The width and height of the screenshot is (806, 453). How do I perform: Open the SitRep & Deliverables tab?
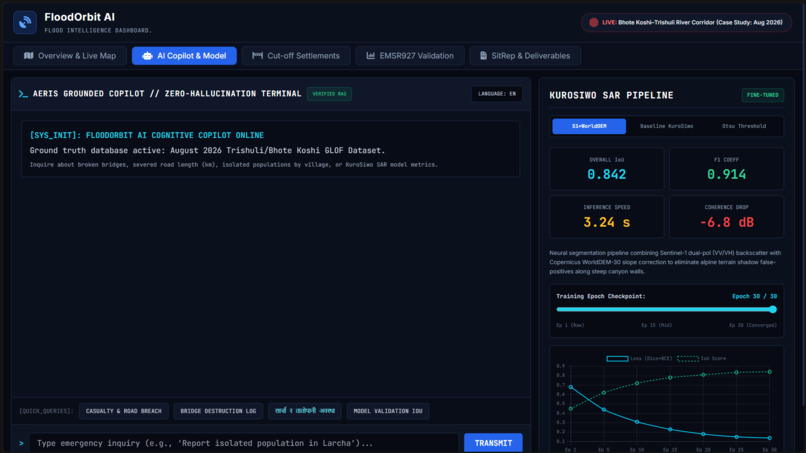525,56
